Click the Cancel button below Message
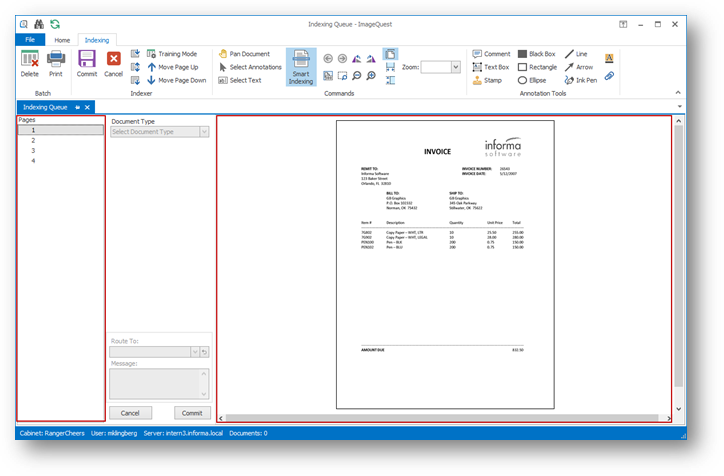The image size is (724, 476). pyautogui.click(x=130, y=413)
